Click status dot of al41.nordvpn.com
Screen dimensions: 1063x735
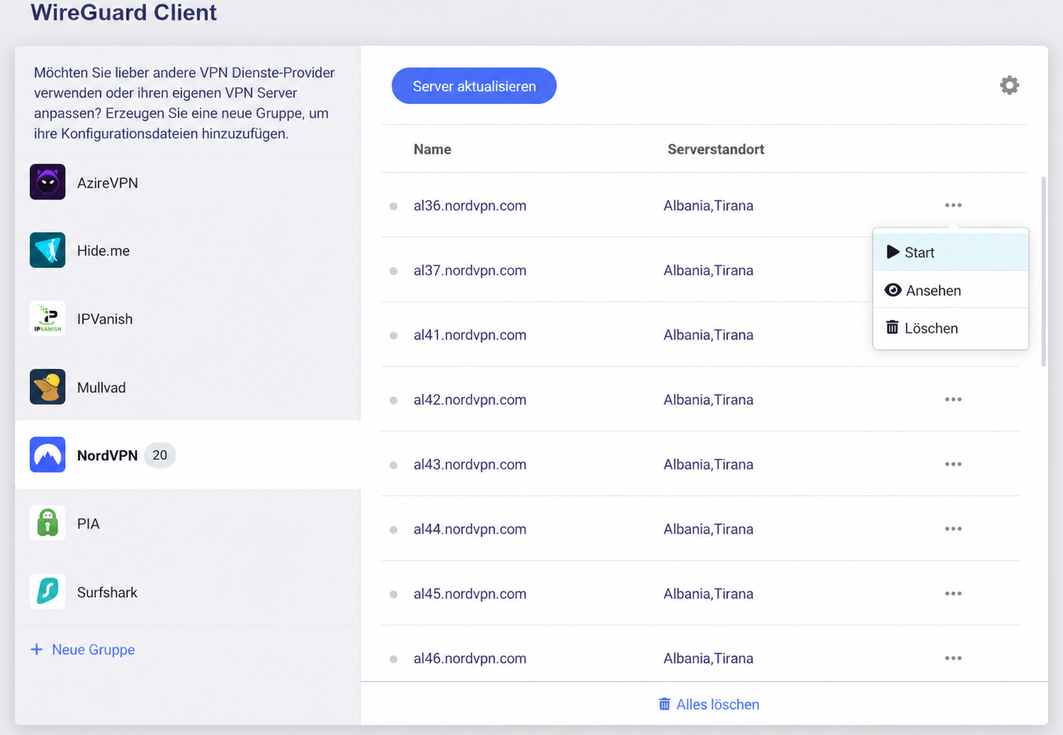tap(393, 336)
